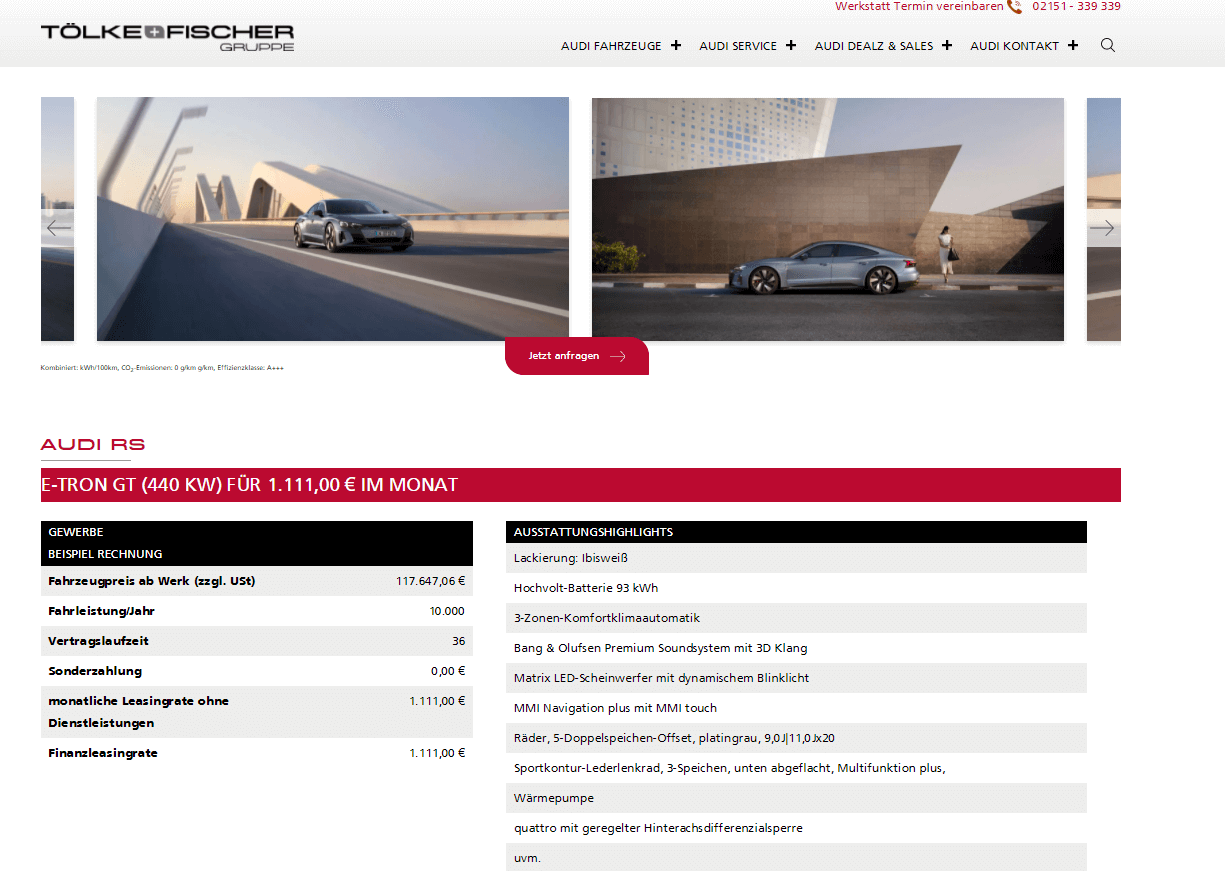This screenshot has width=1225, height=871.
Task: Click the Hochvolt-Batterie 93 kWh row
Action: 796,588
